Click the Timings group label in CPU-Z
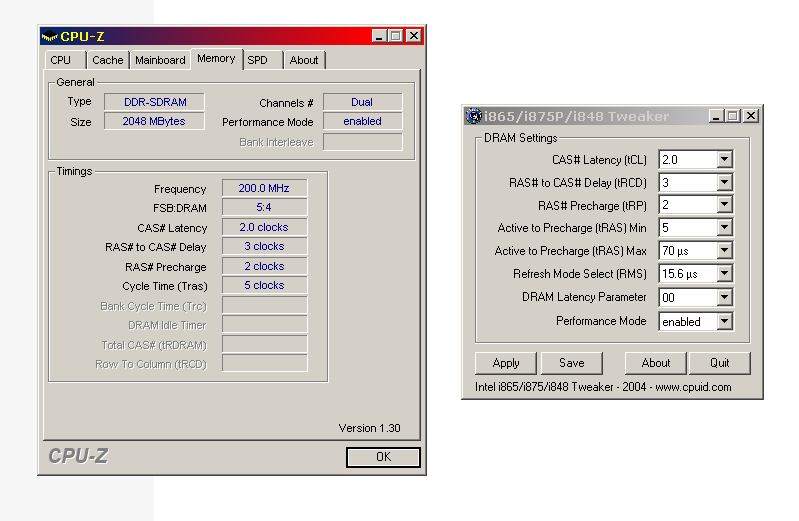The width and height of the screenshot is (799, 521). click(74, 171)
